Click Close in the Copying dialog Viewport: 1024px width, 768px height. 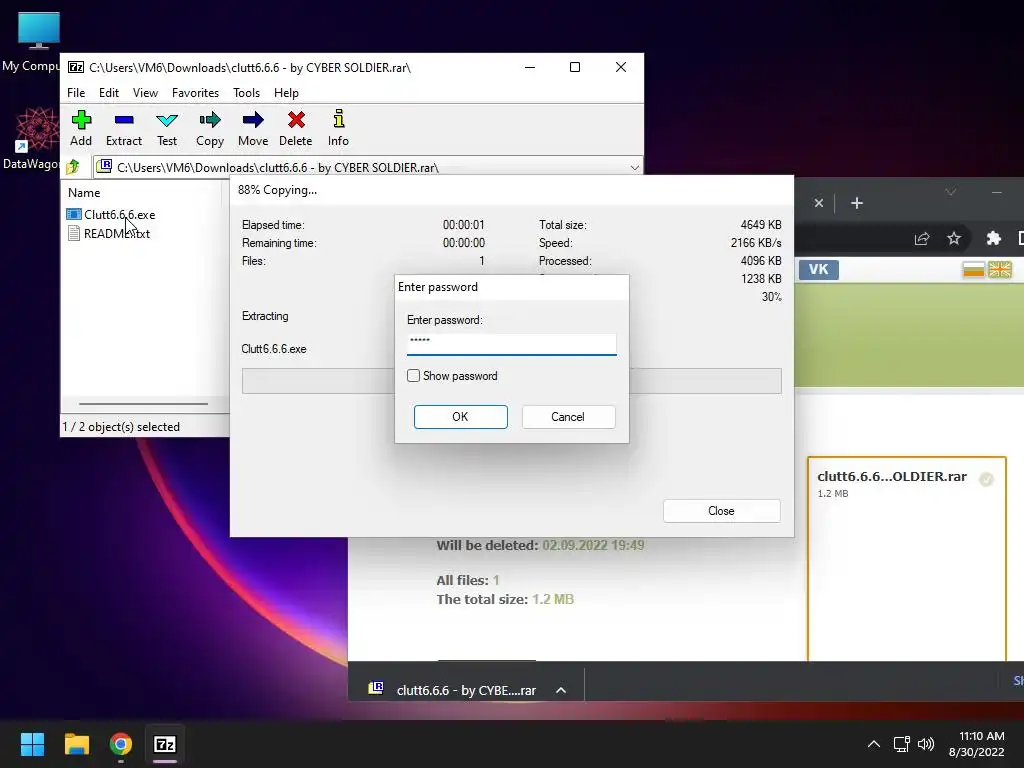click(721, 511)
